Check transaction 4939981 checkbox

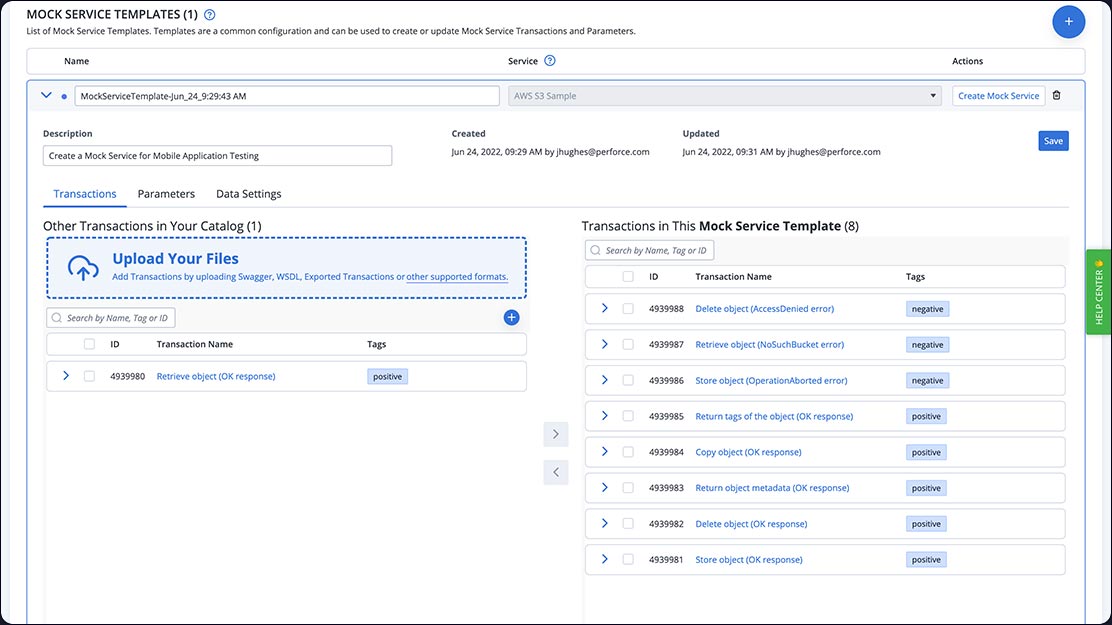(x=628, y=559)
